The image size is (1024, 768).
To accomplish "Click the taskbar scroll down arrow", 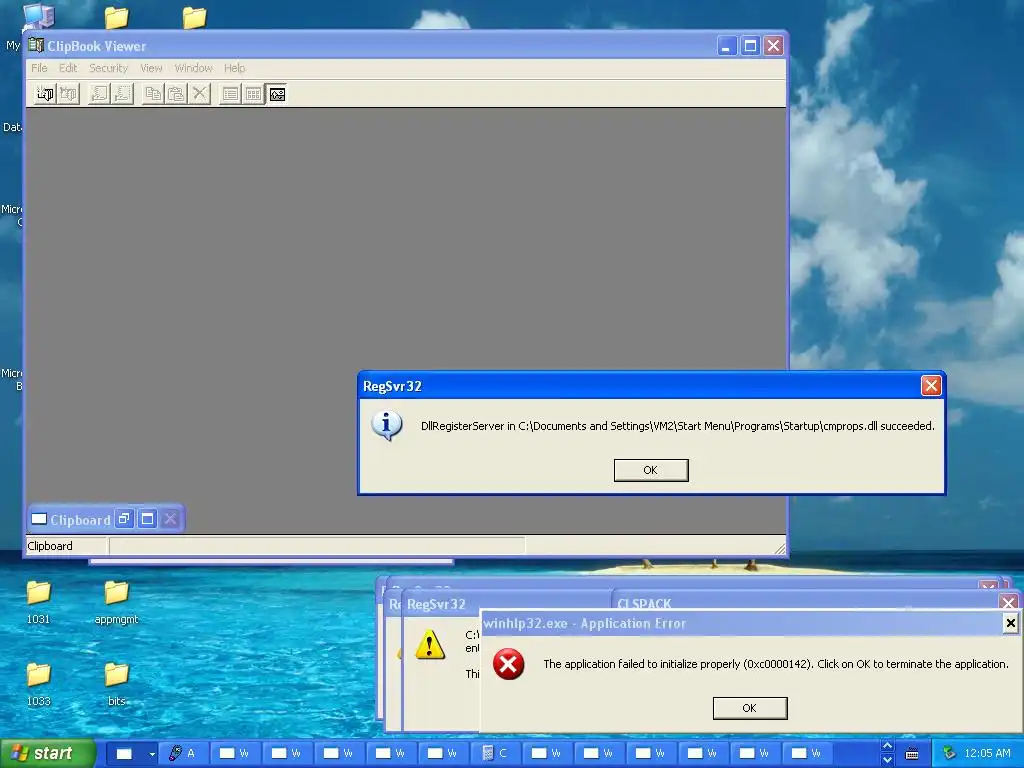I will [887, 760].
